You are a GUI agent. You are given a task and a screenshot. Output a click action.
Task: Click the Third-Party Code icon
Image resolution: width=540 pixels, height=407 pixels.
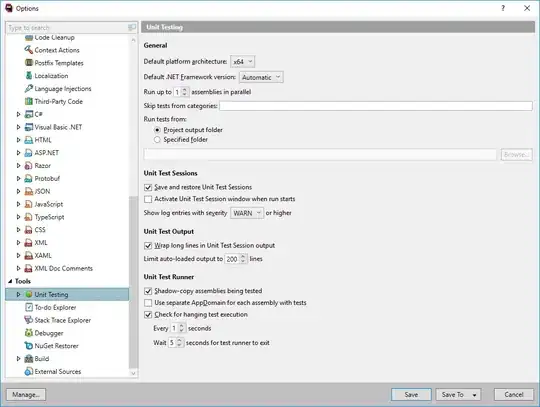tap(29, 101)
